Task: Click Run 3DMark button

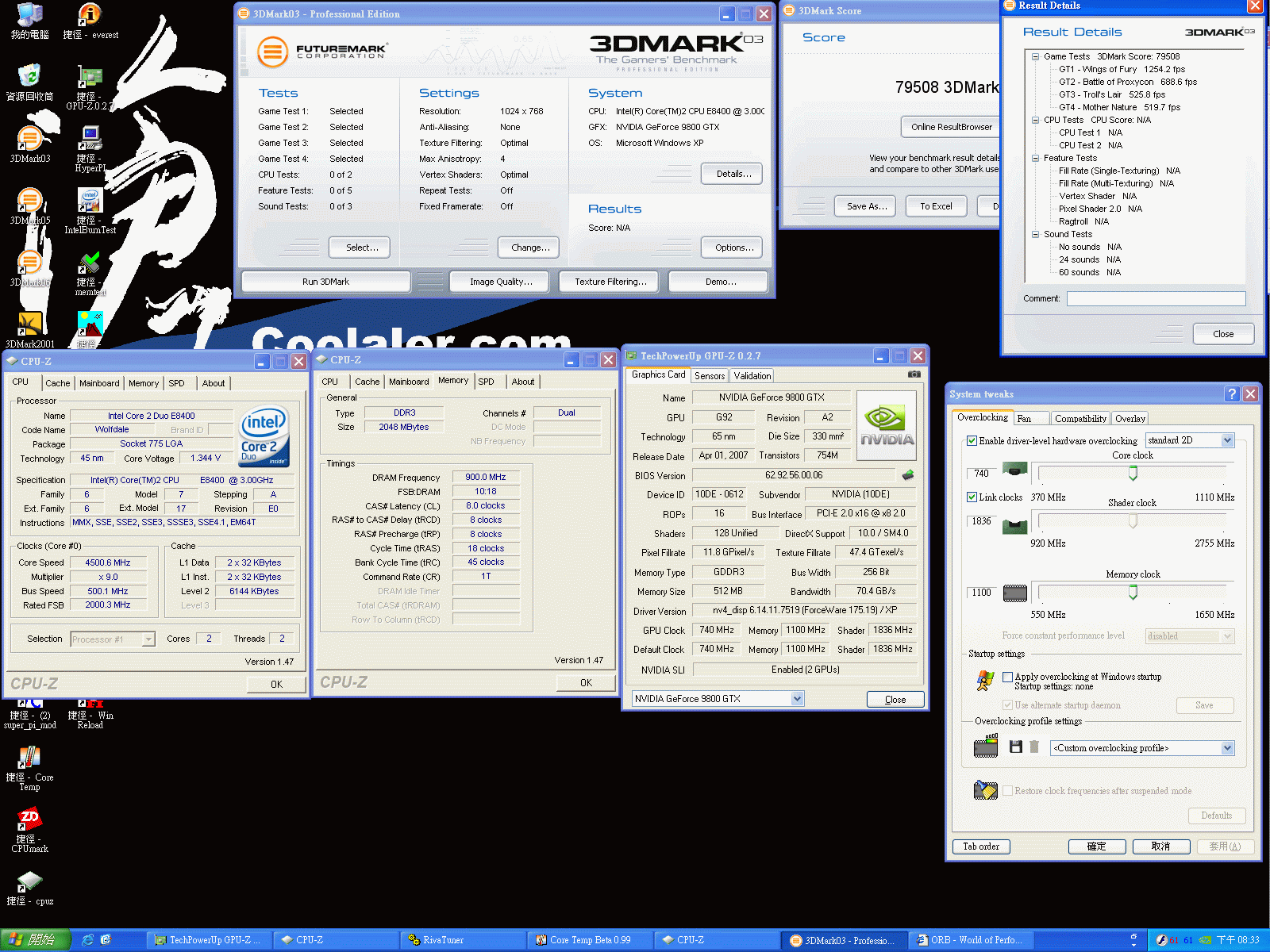Action: point(325,282)
